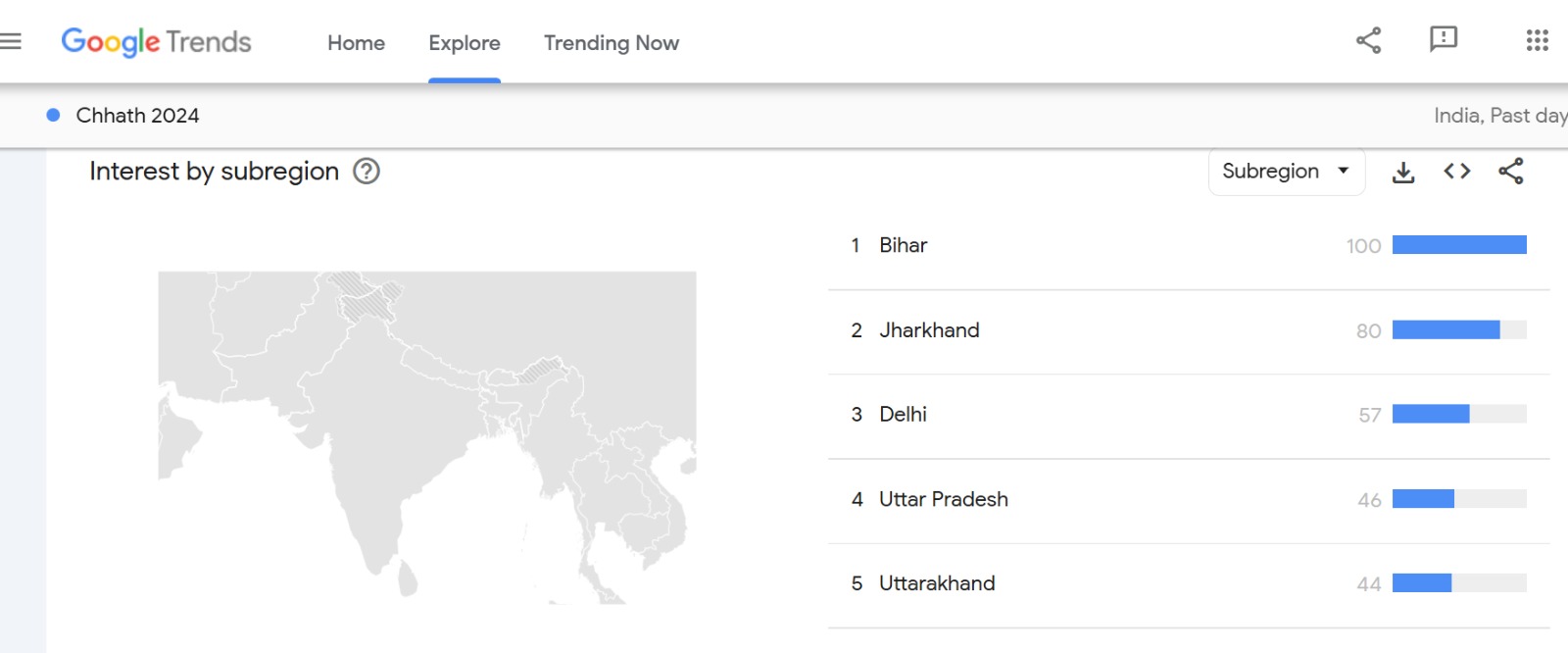Viewport: 1568px width, 653px height.
Task: Share the Interest by subregion chart
Action: tap(1510, 171)
